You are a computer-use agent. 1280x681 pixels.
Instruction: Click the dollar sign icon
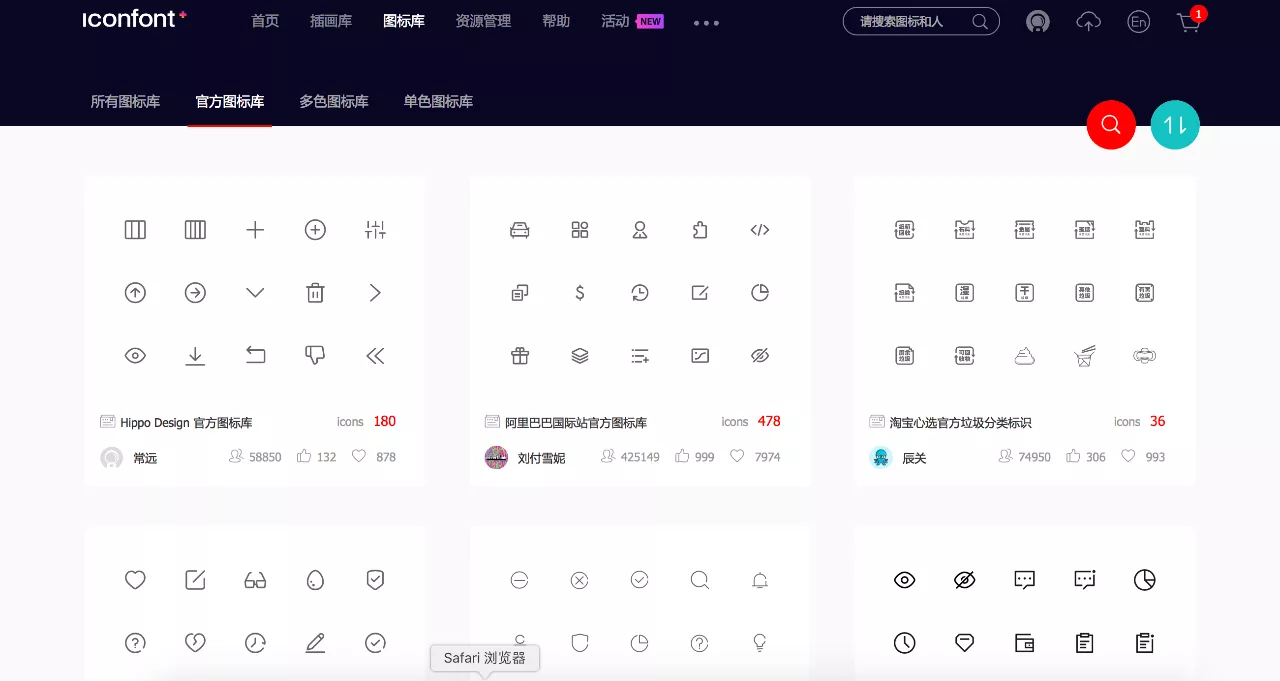point(580,292)
